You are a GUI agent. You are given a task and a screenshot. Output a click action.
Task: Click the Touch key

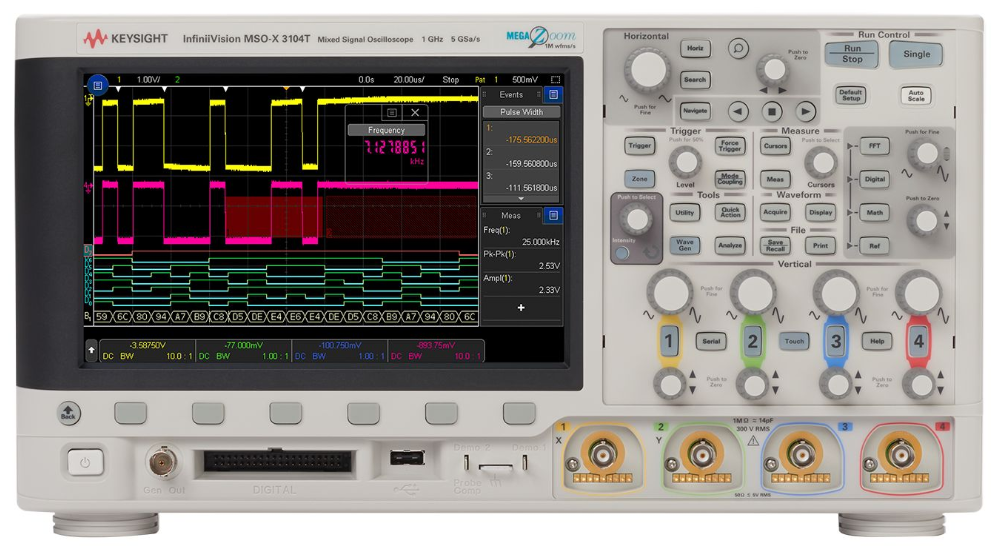[794, 341]
